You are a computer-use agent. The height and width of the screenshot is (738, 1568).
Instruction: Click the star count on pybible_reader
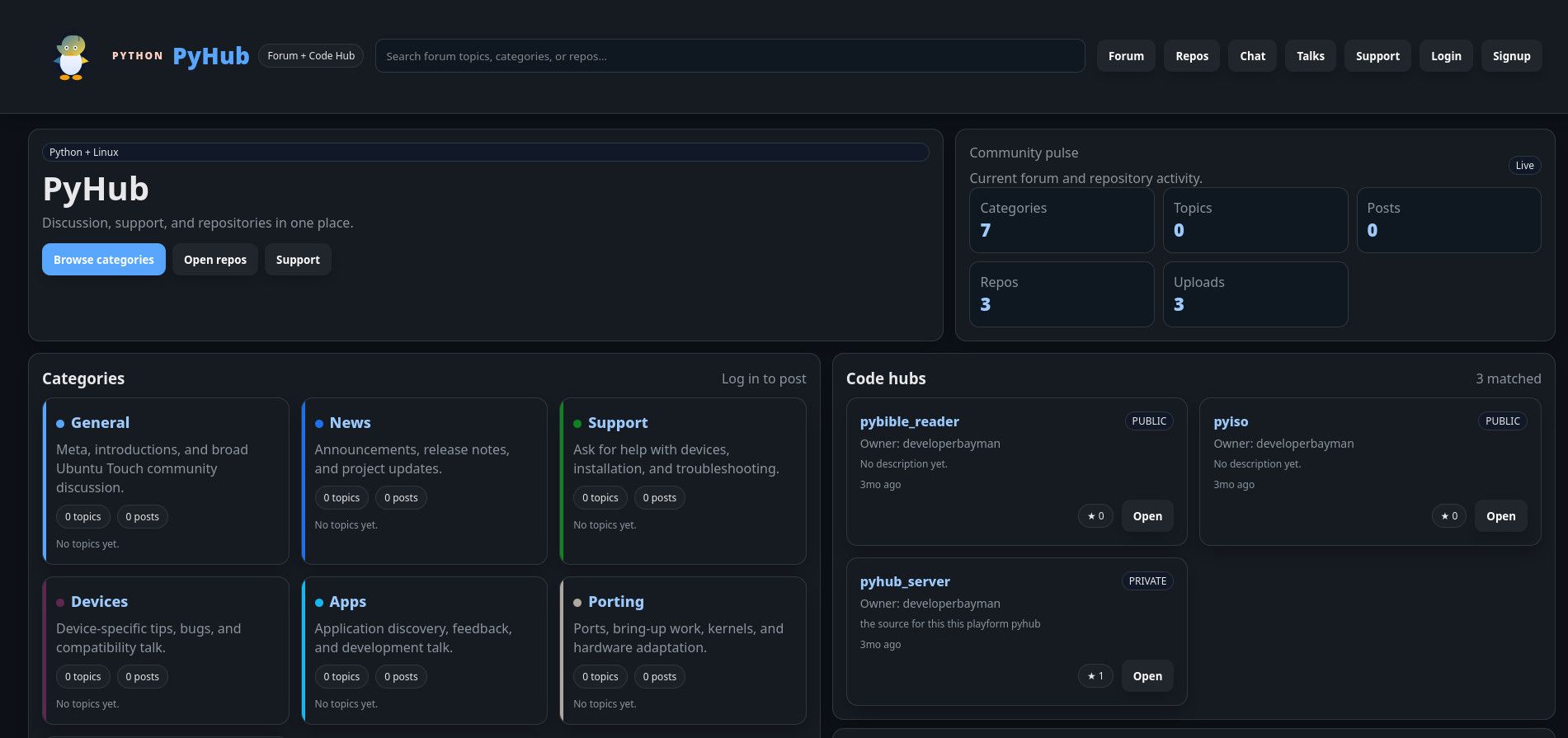pyautogui.click(x=1095, y=516)
